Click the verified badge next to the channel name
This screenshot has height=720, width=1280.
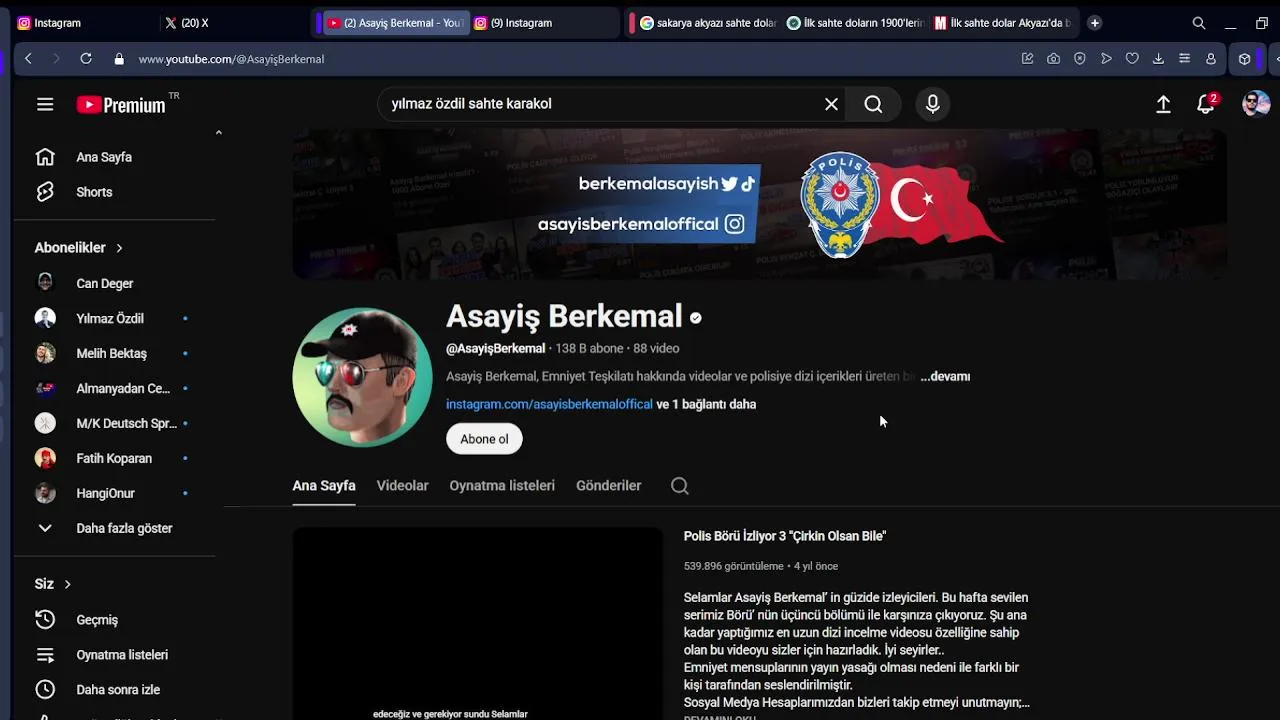pyautogui.click(x=696, y=318)
